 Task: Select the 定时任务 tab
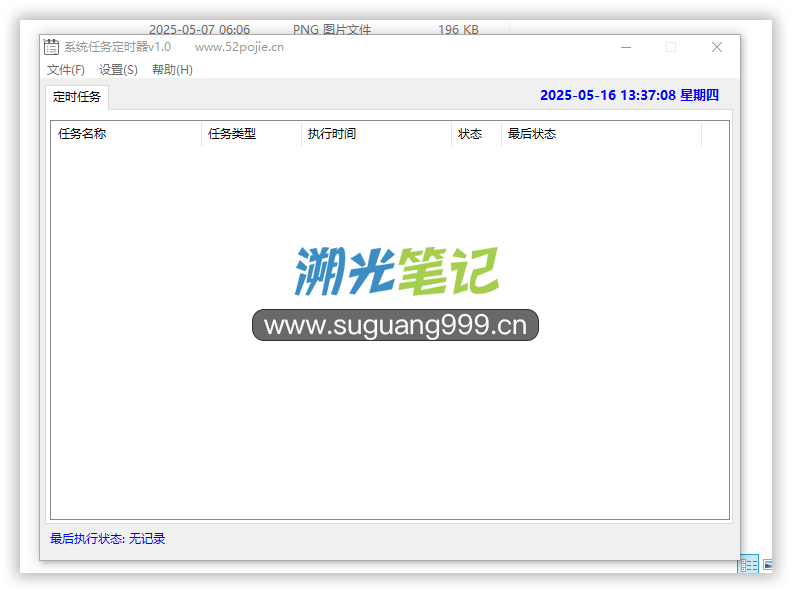pos(77,96)
